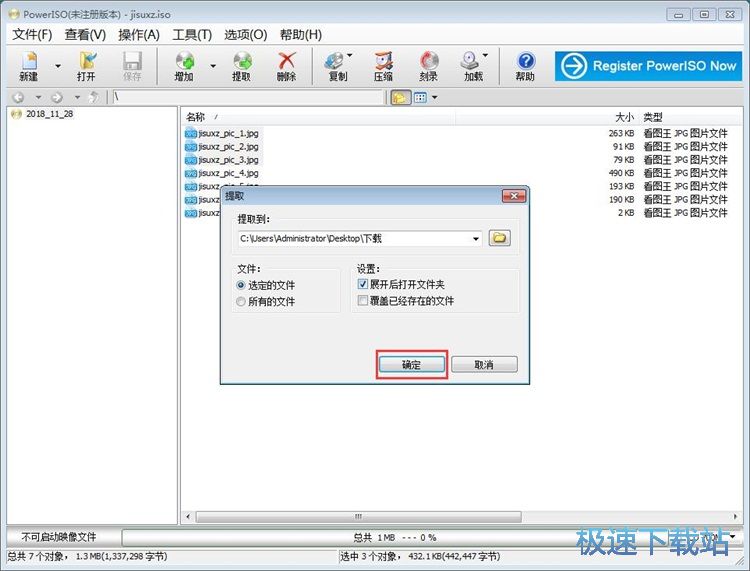This screenshot has width=750, height=571.
Task: Click the Mount (加载) toolbar icon
Action: [x=473, y=66]
